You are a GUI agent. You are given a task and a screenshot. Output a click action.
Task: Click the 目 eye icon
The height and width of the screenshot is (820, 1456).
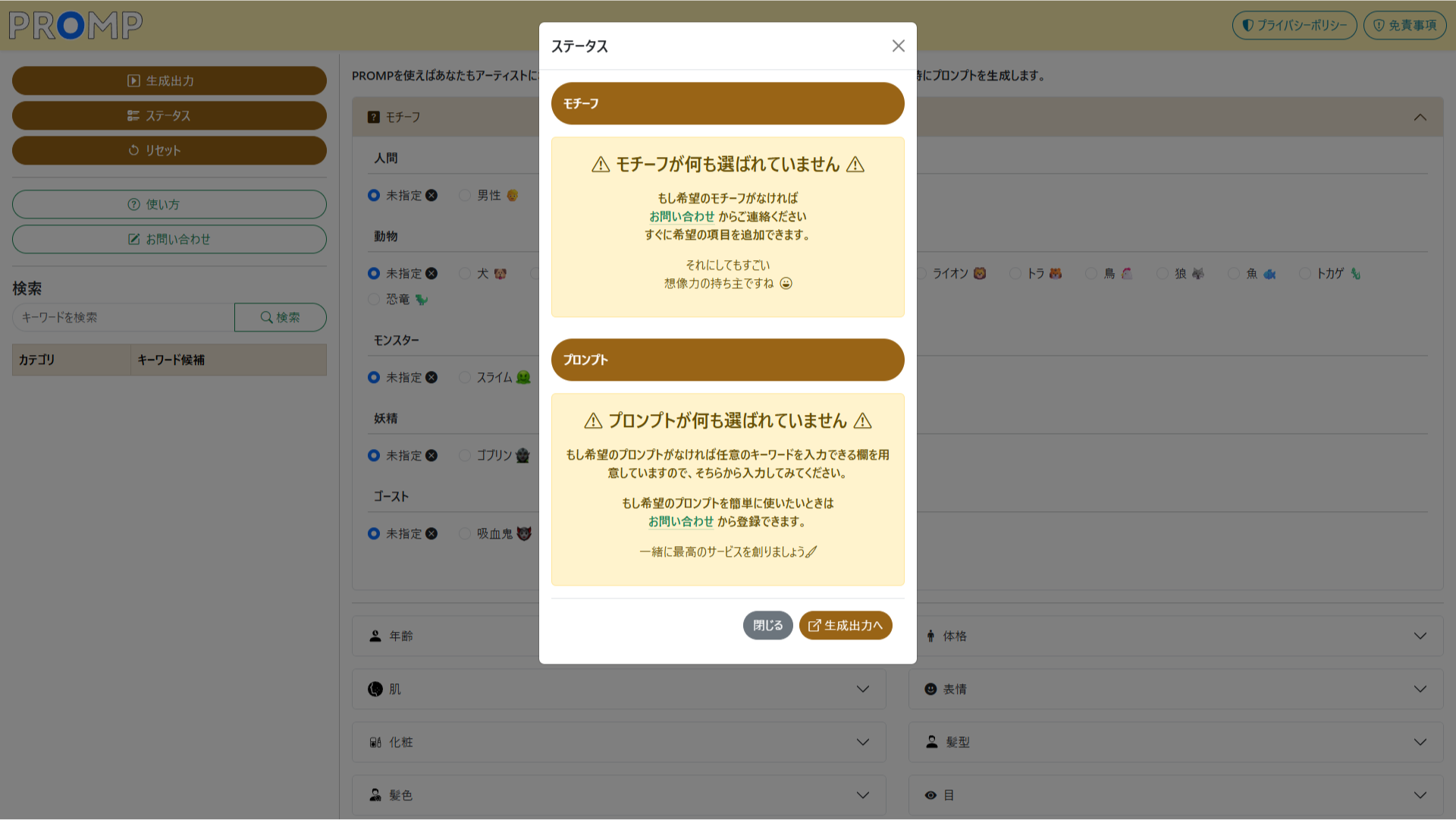[930, 796]
